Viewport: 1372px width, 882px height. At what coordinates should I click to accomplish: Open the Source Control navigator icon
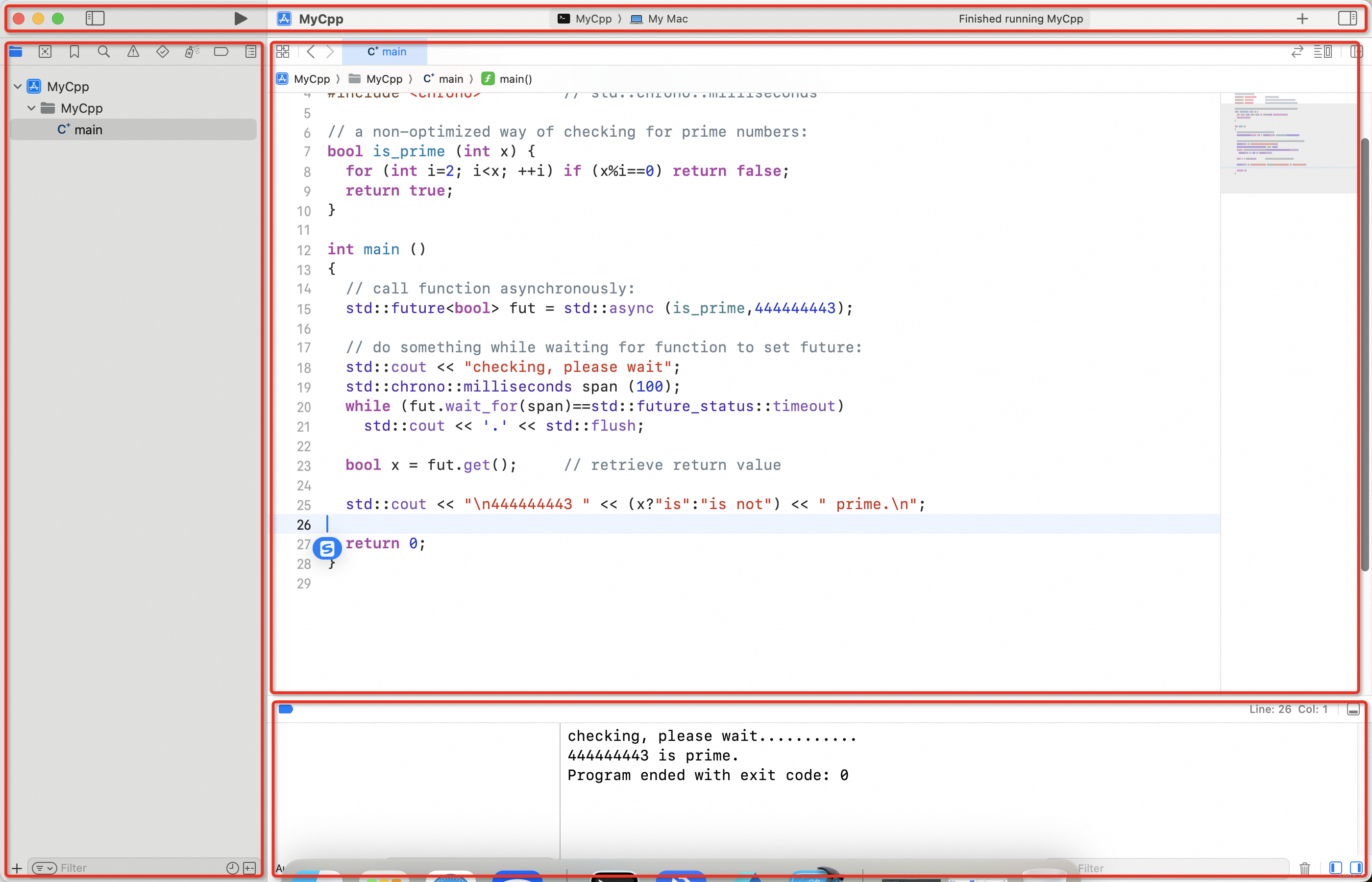45,52
